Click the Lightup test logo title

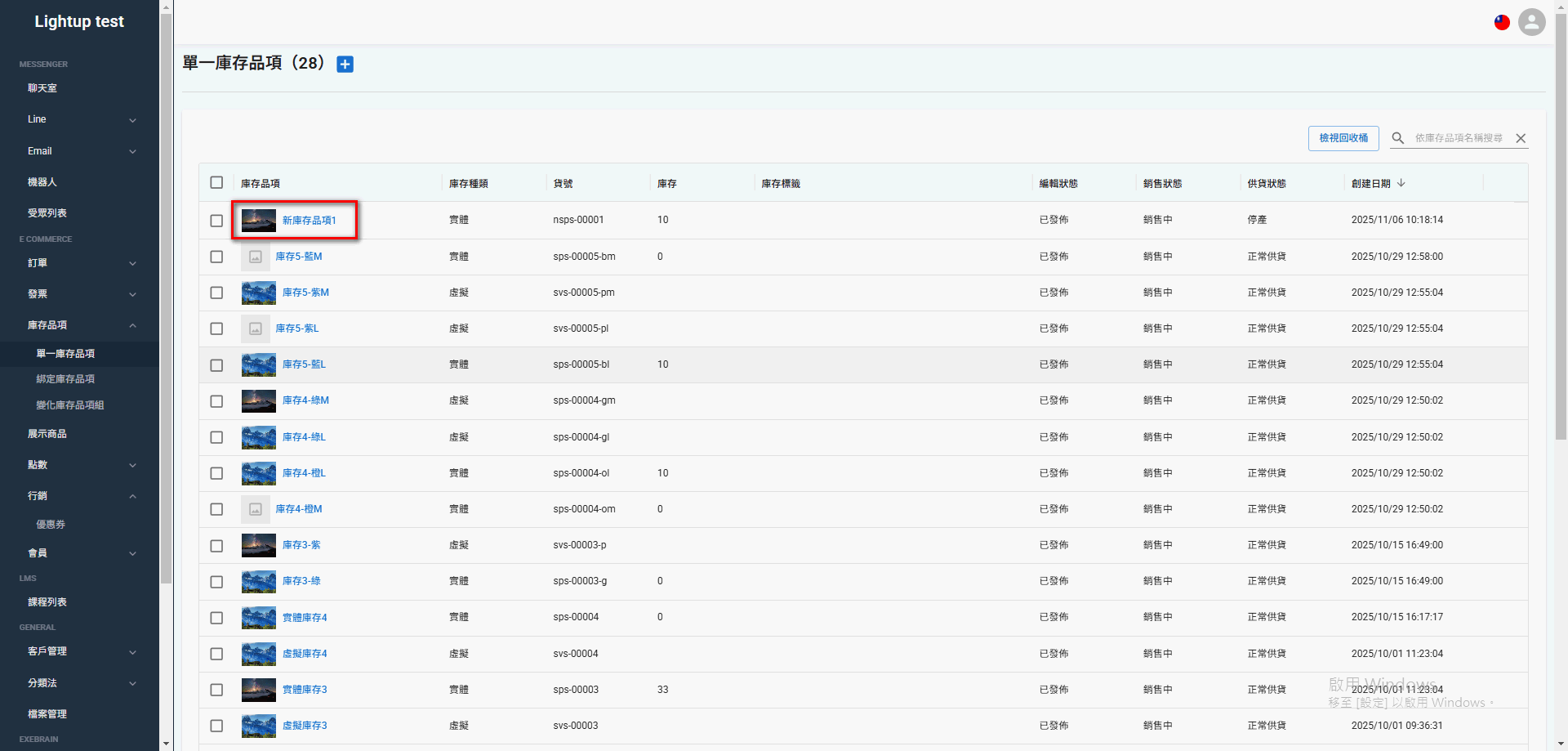tap(79, 22)
